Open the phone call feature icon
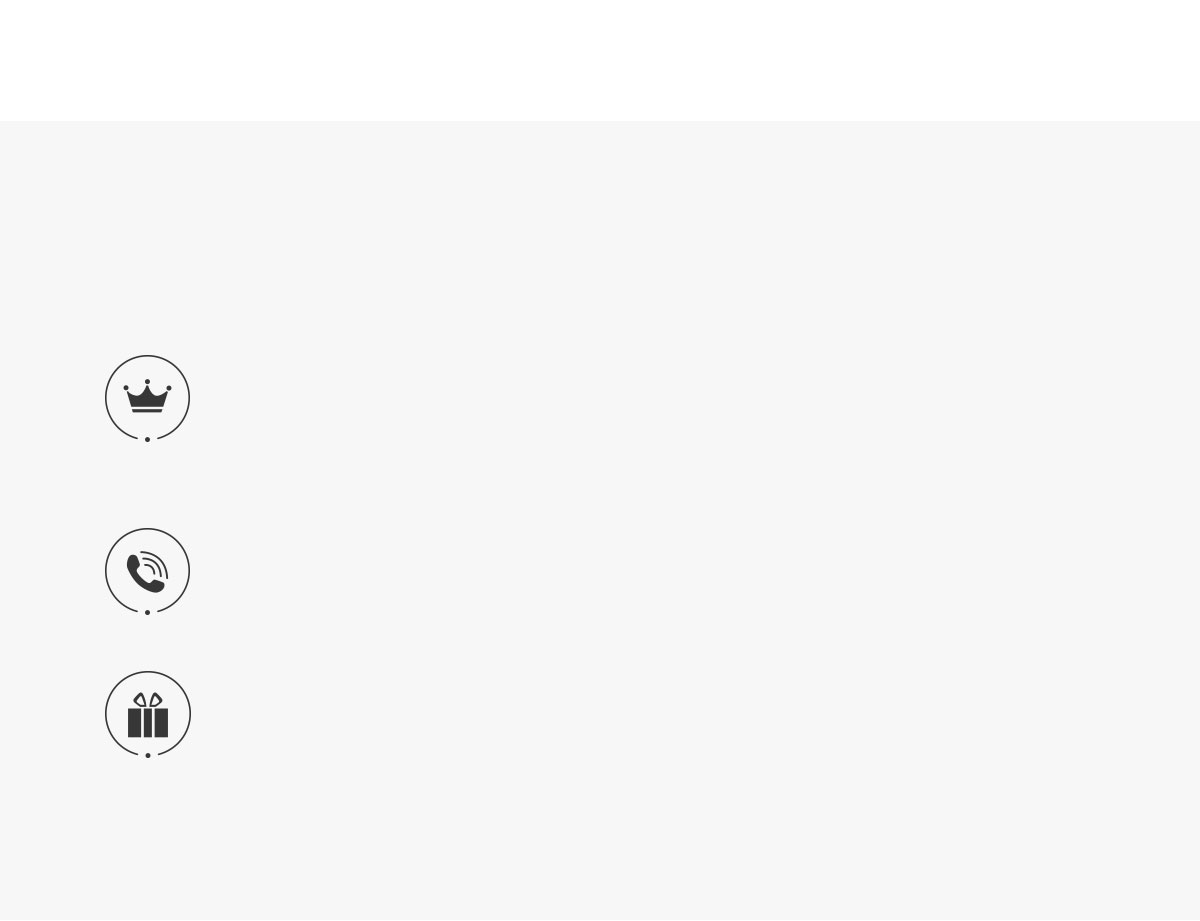The image size is (1200, 921). point(147,571)
